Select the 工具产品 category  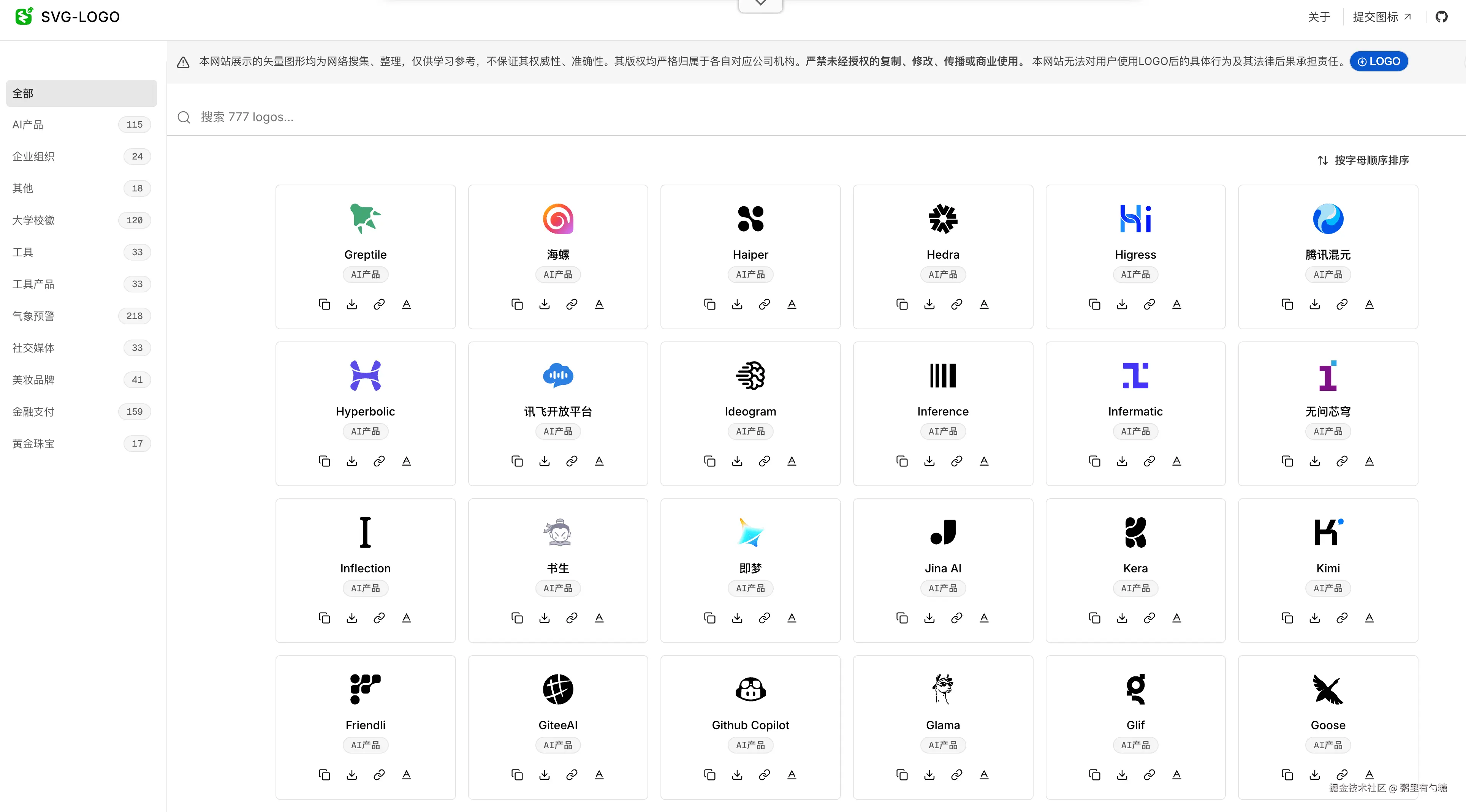click(81, 284)
